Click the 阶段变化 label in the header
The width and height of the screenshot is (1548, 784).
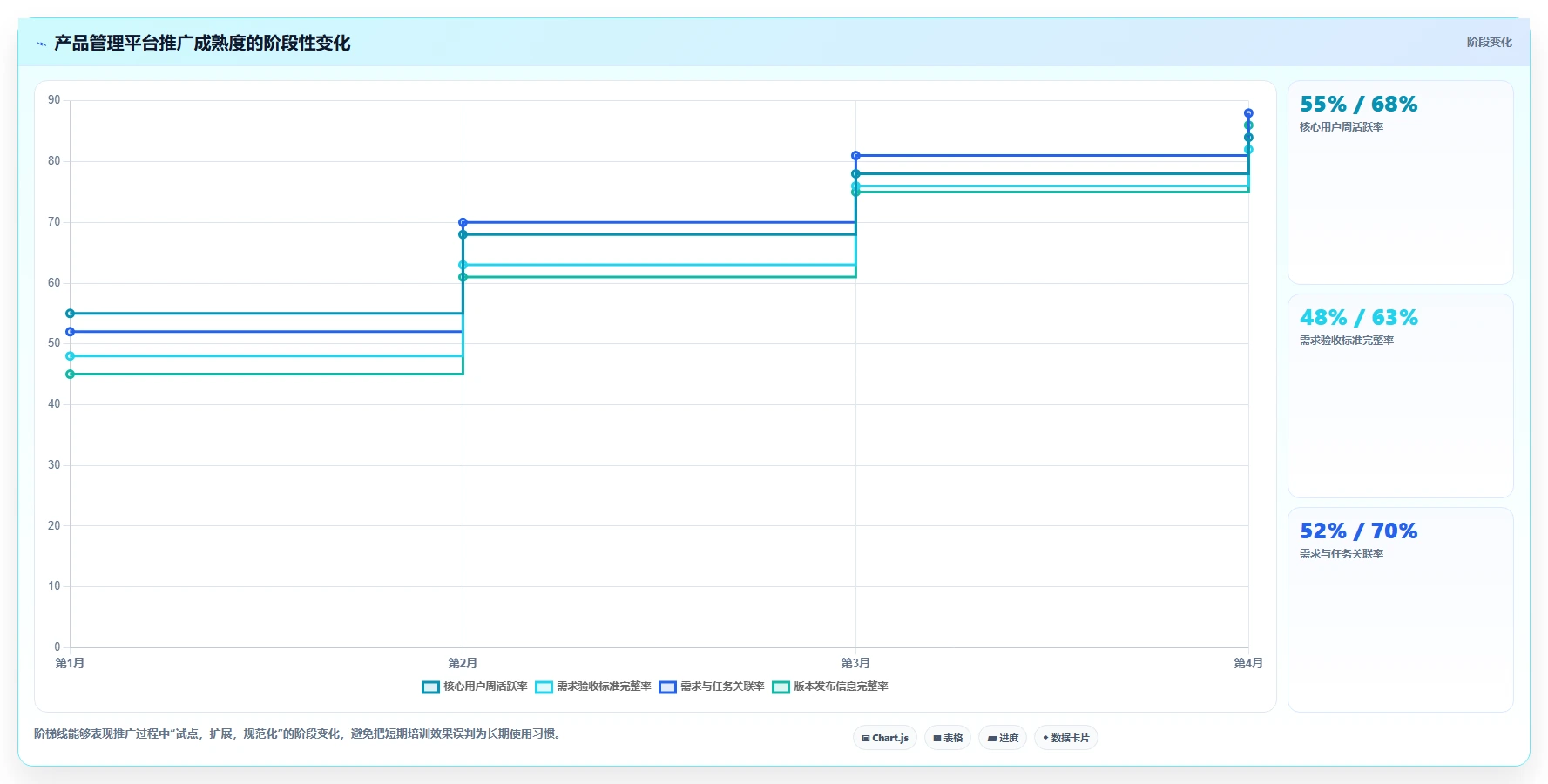click(x=1489, y=42)
